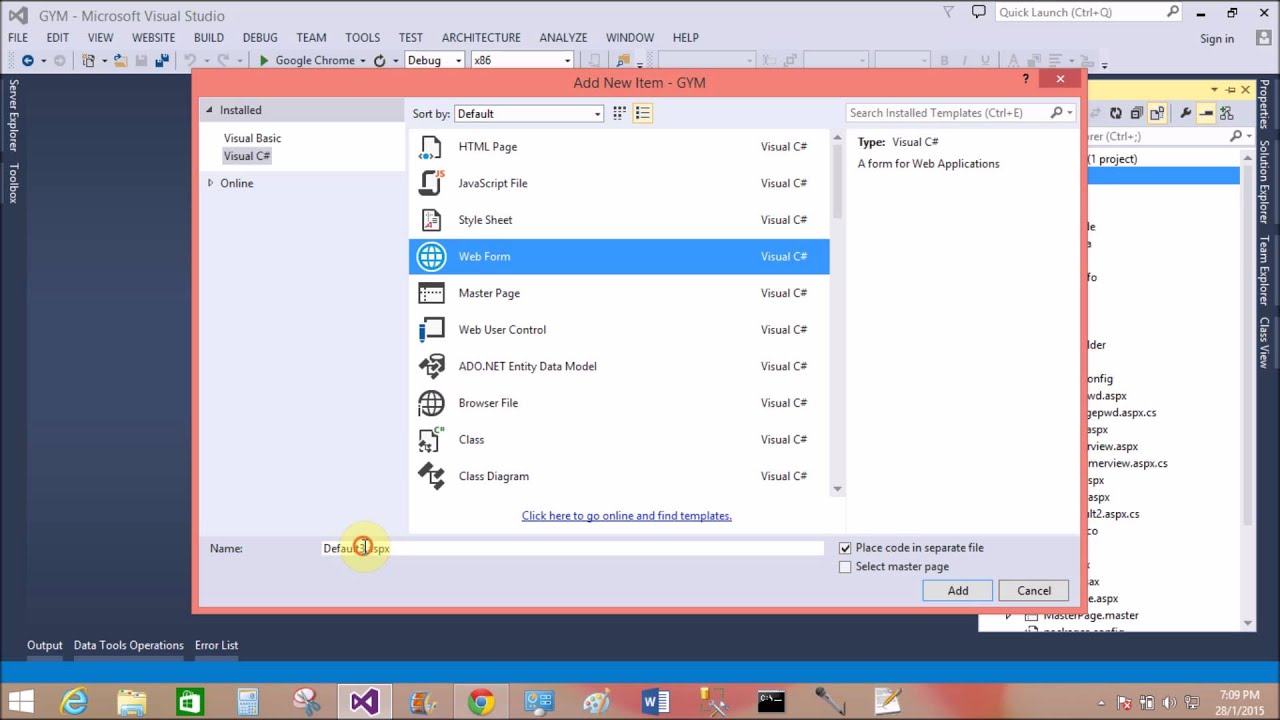Open the Sort by dropdown

[x=529, y=114]
